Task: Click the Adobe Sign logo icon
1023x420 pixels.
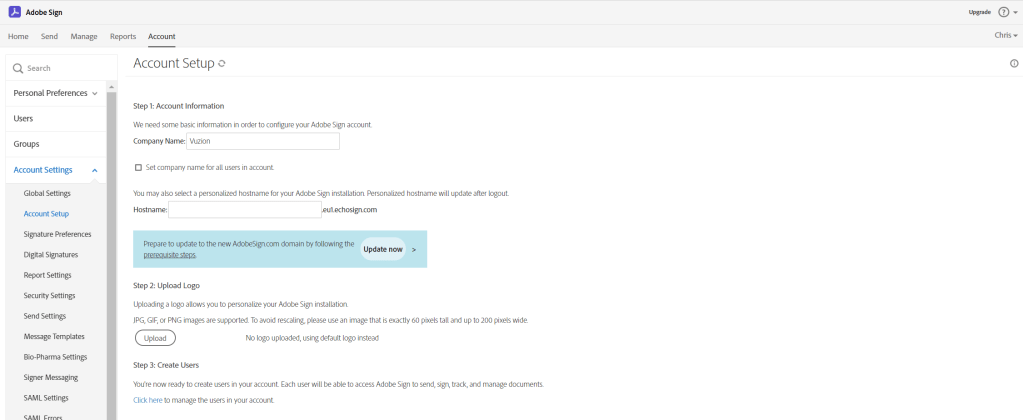Action: 14,12
